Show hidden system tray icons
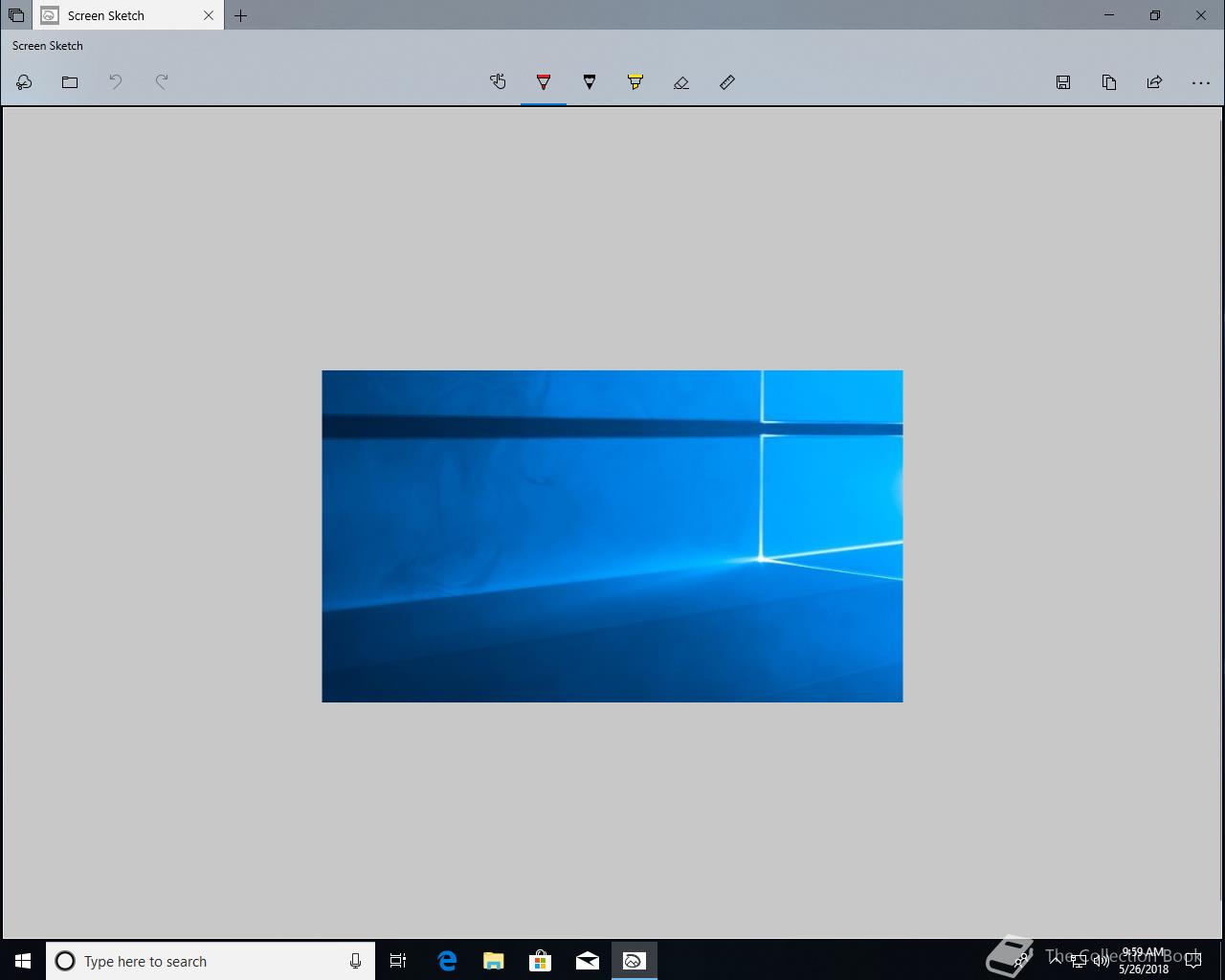This screenshot has width=1225, height=980. click(x=1056, y=961)
